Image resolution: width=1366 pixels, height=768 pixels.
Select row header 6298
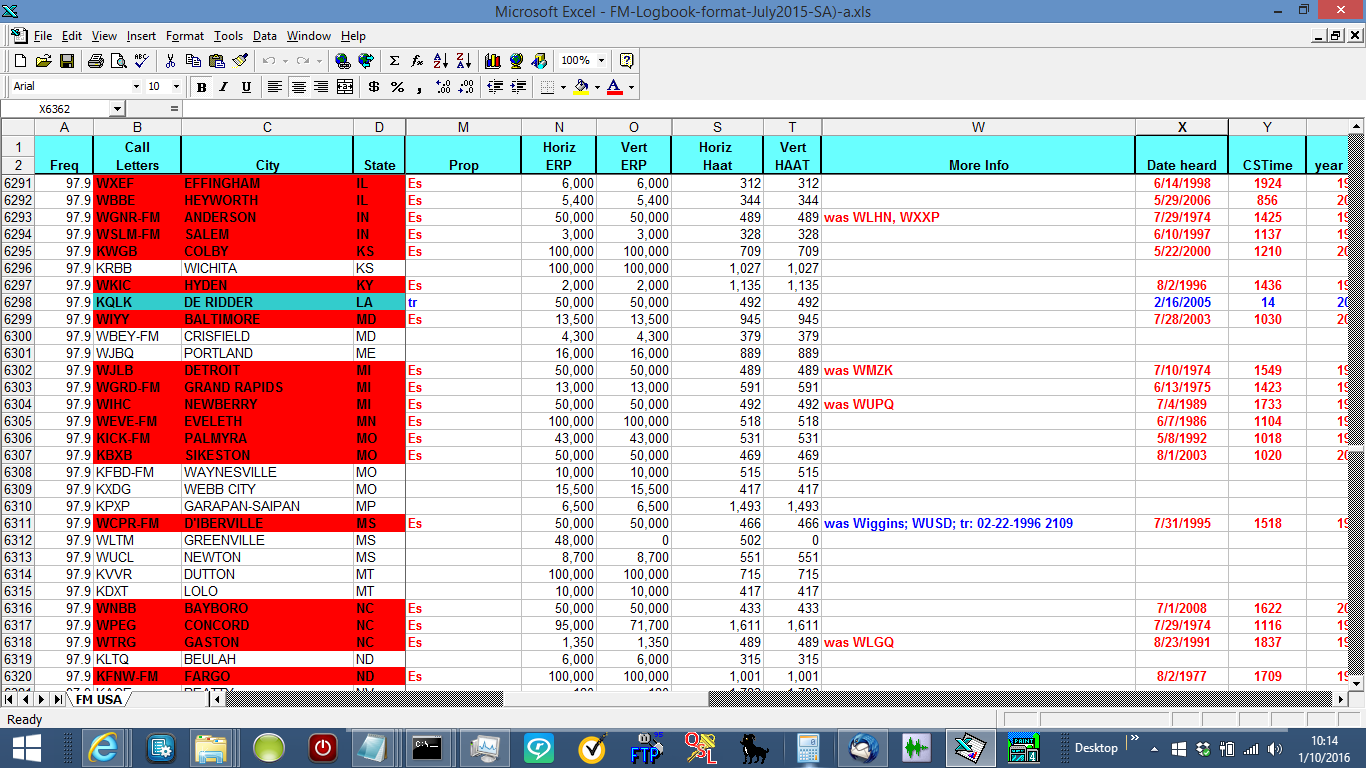(18, 302)
